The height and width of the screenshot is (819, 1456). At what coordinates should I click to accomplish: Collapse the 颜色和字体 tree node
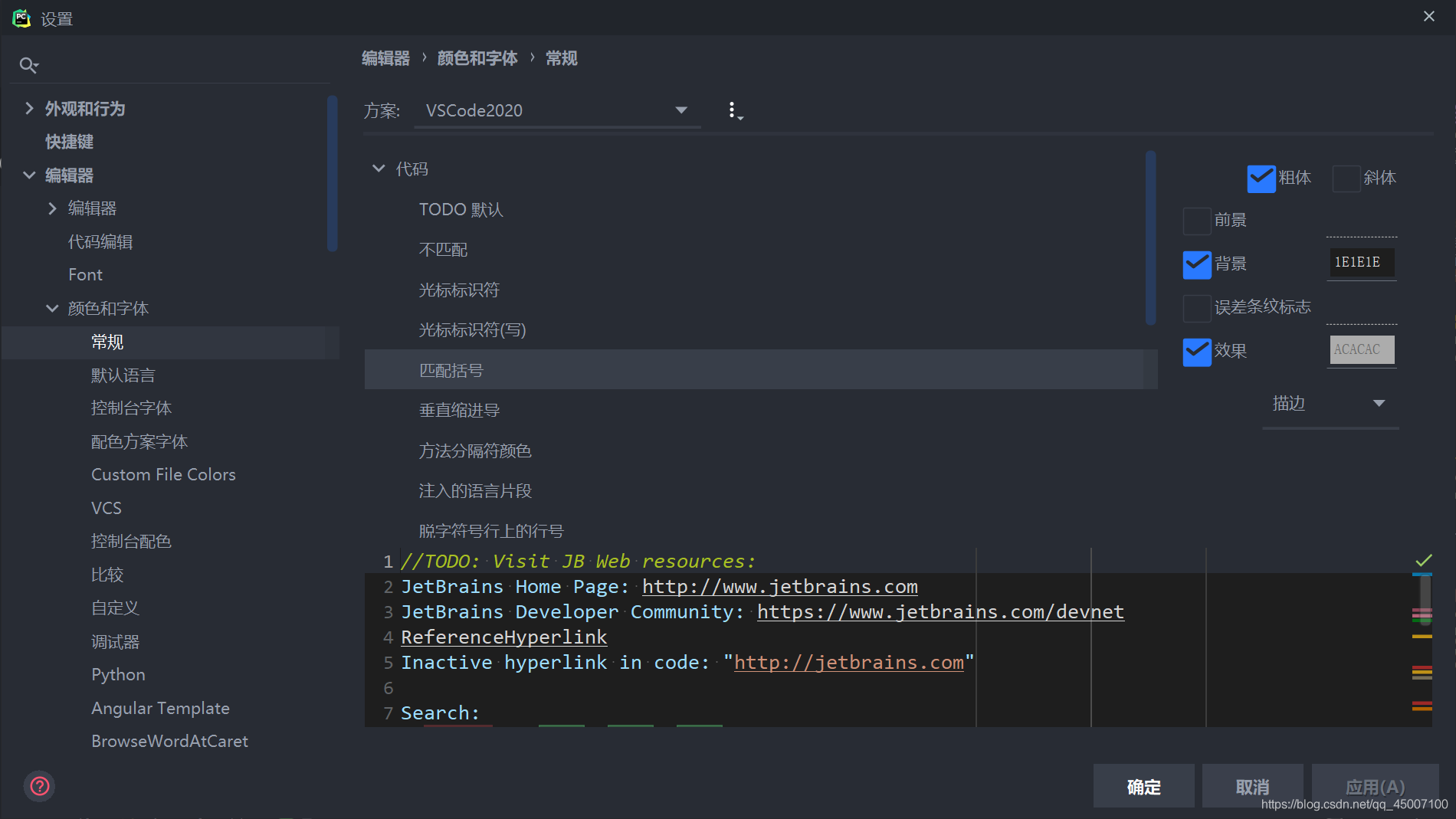click(x=52, y=308)
